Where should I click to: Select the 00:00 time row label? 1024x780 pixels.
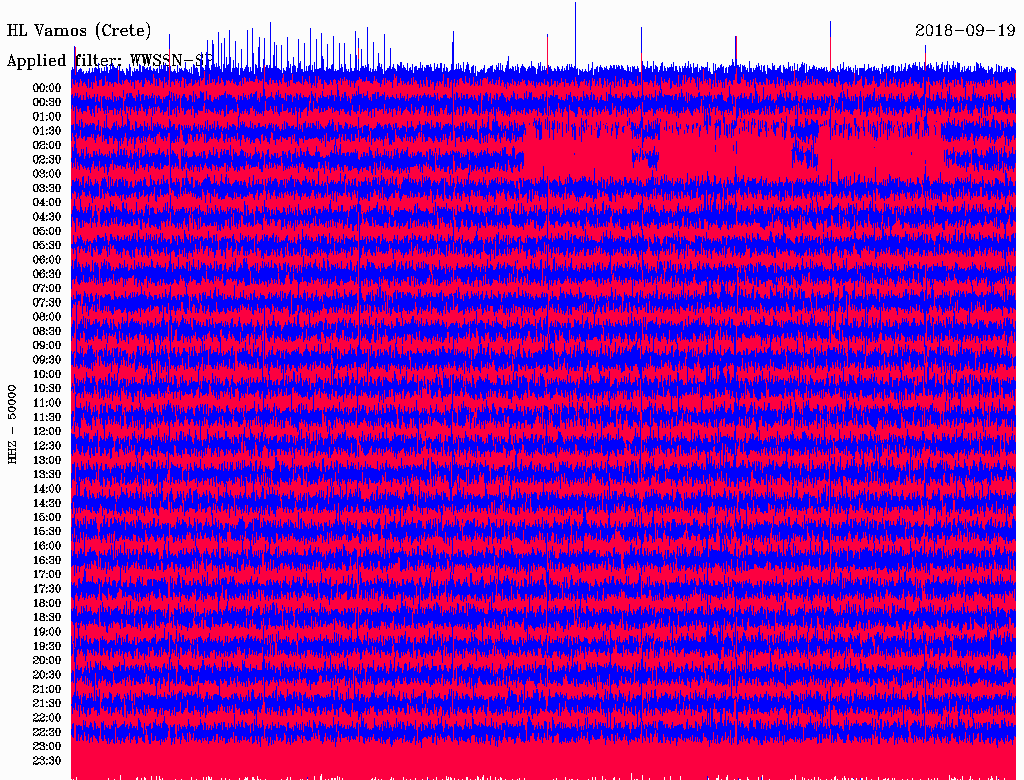(x=47, y=88)
